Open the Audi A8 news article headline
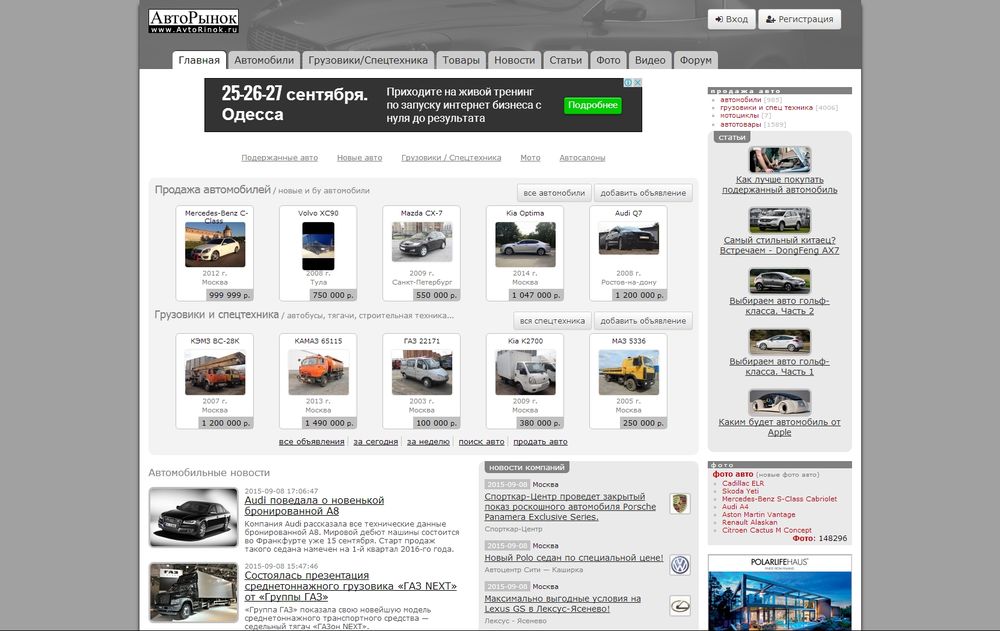This screenshot has height=631, width=1000. pyautogui.click(x=314, y=505)
